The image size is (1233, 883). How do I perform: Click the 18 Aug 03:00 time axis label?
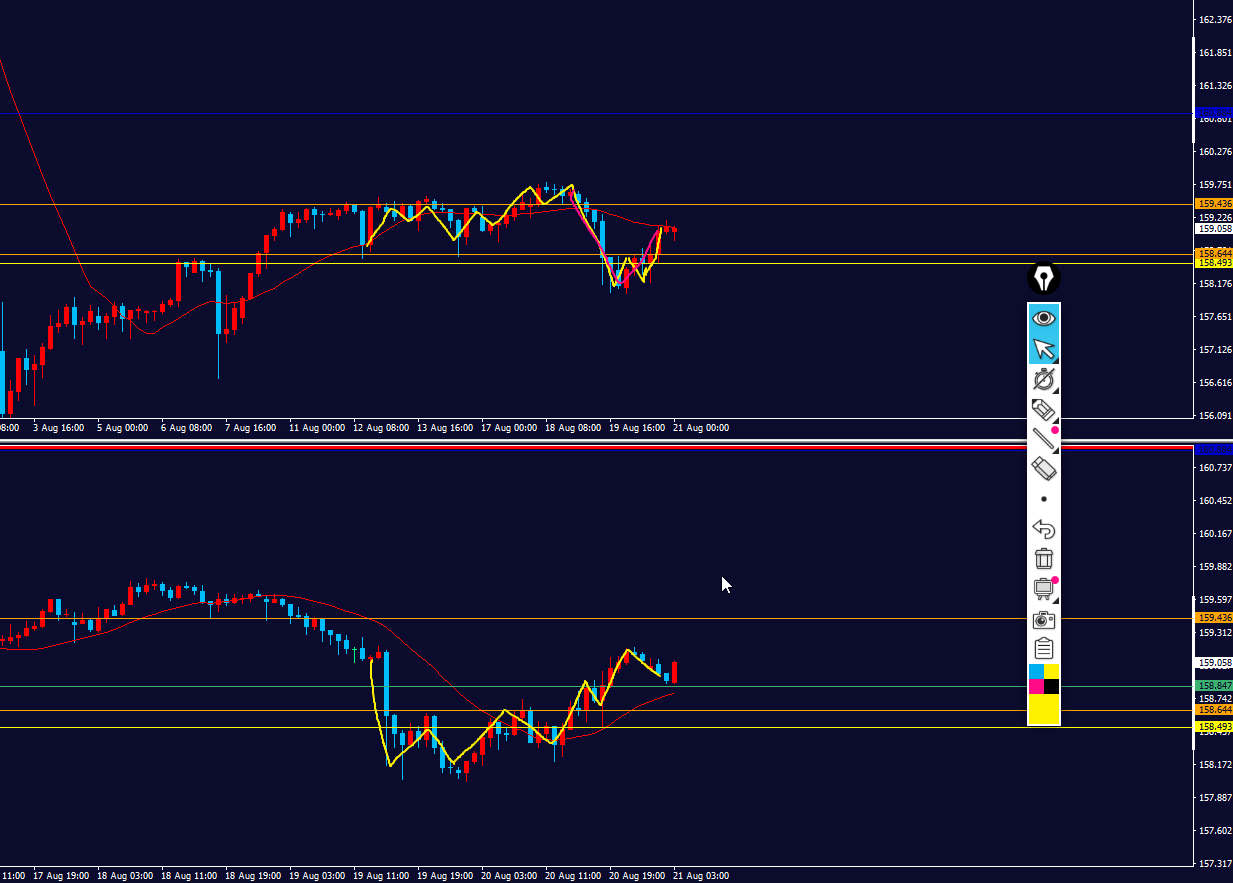click(125, 876)
